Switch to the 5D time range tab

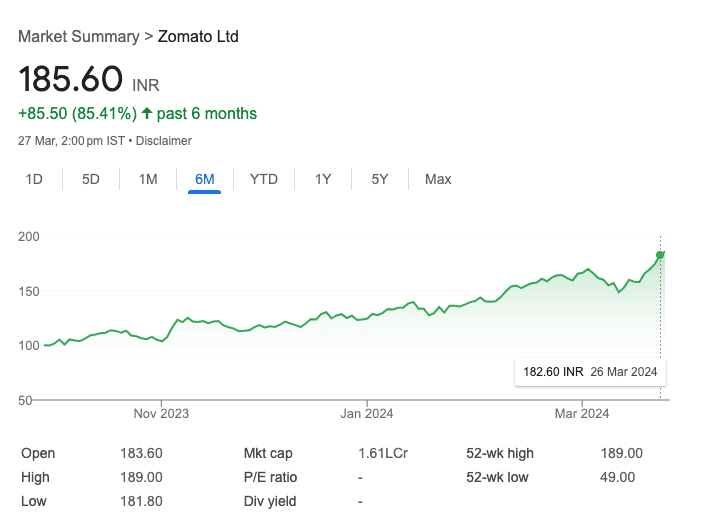pyautogui.click(x=91, y=179)
